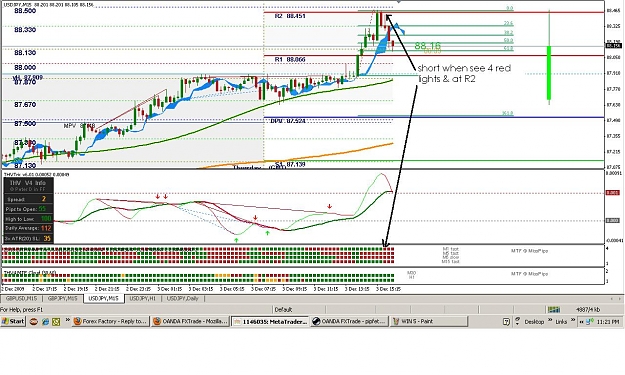
Task: Click the DPV 87.524 pivot label
Action: [x=288, y=121]
